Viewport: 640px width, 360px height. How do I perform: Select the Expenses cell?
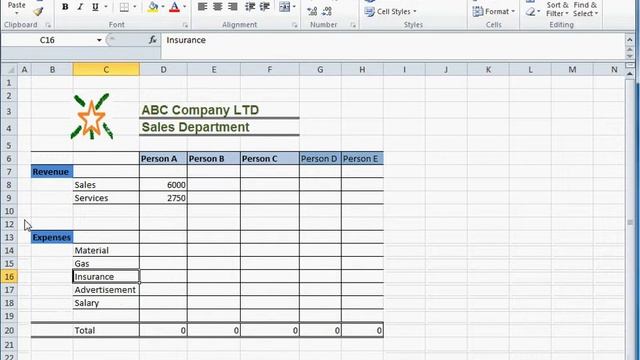[x=52, y=237]
